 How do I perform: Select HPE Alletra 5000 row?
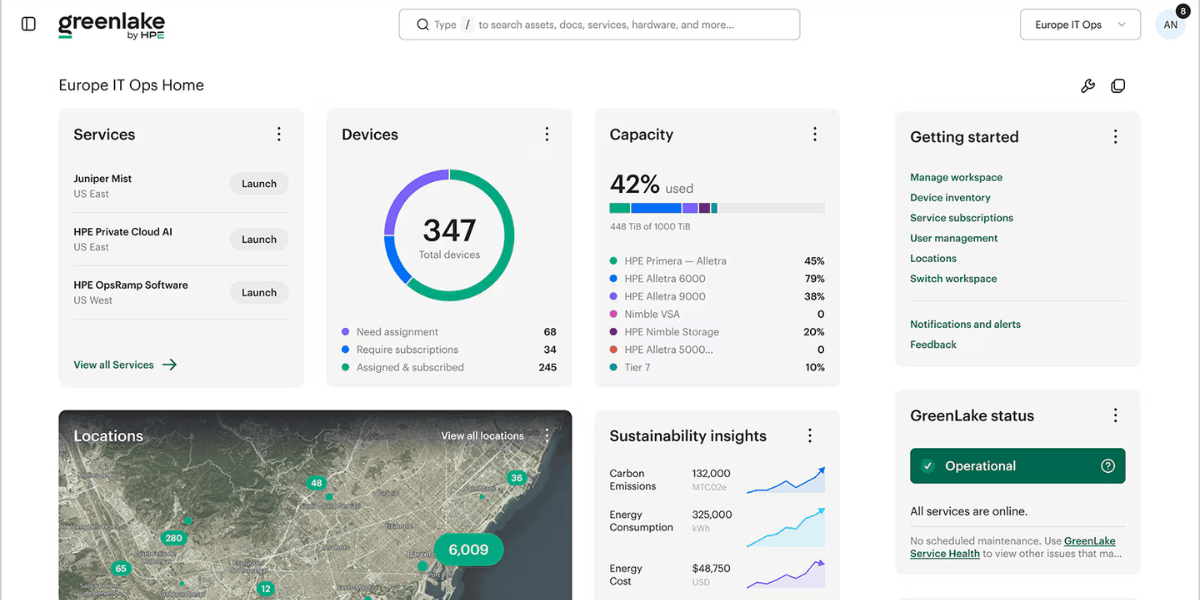point(717,350)
